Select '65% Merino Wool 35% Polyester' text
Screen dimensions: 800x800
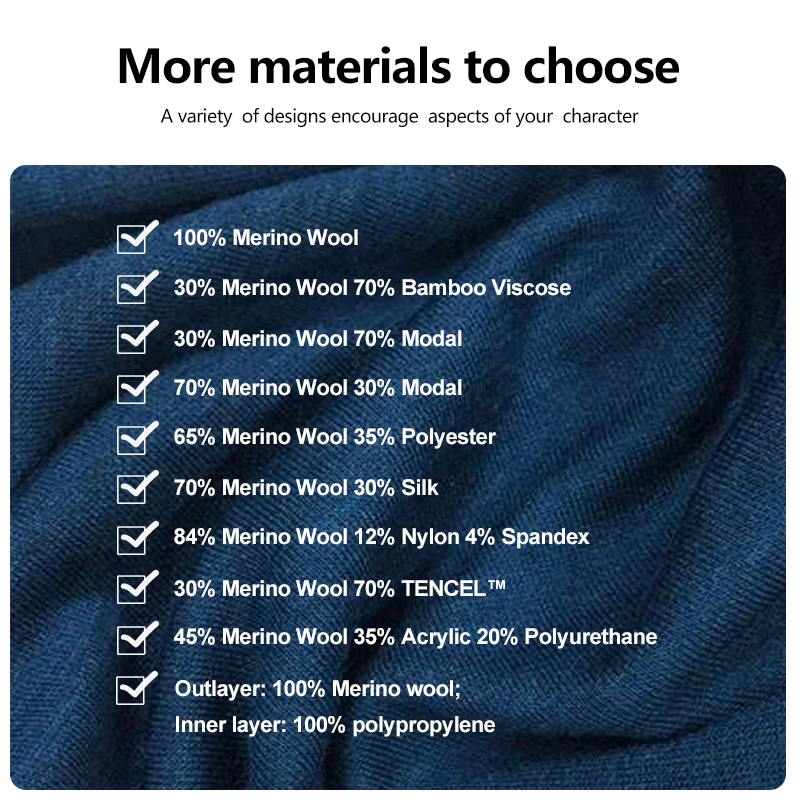(334, 437)
